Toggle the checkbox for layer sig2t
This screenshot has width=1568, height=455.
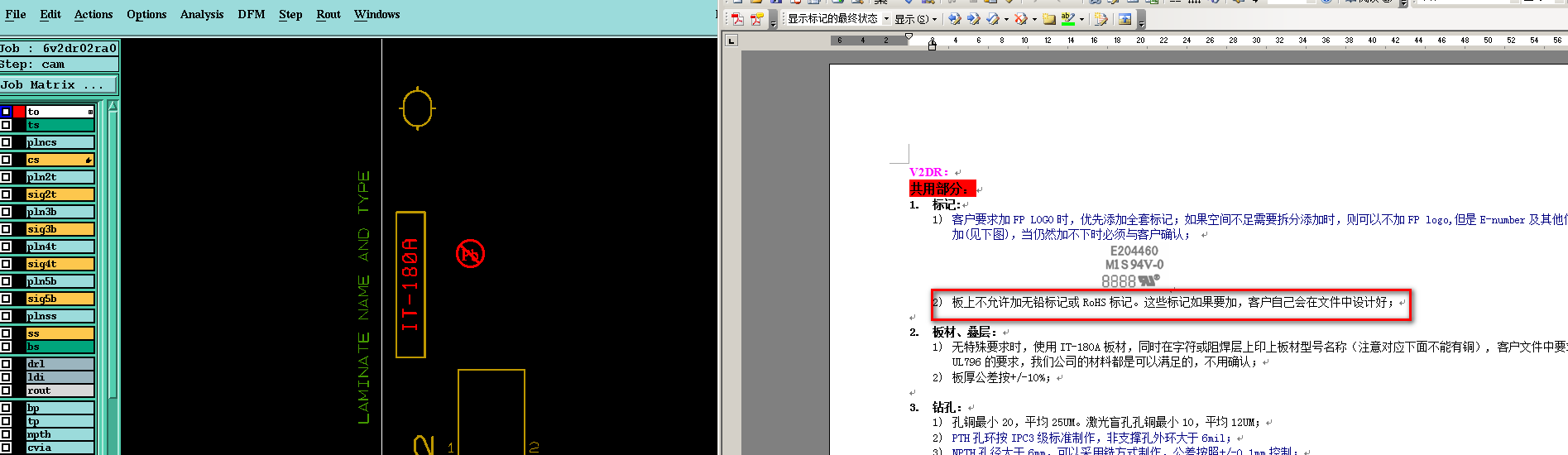coord(6,194)
